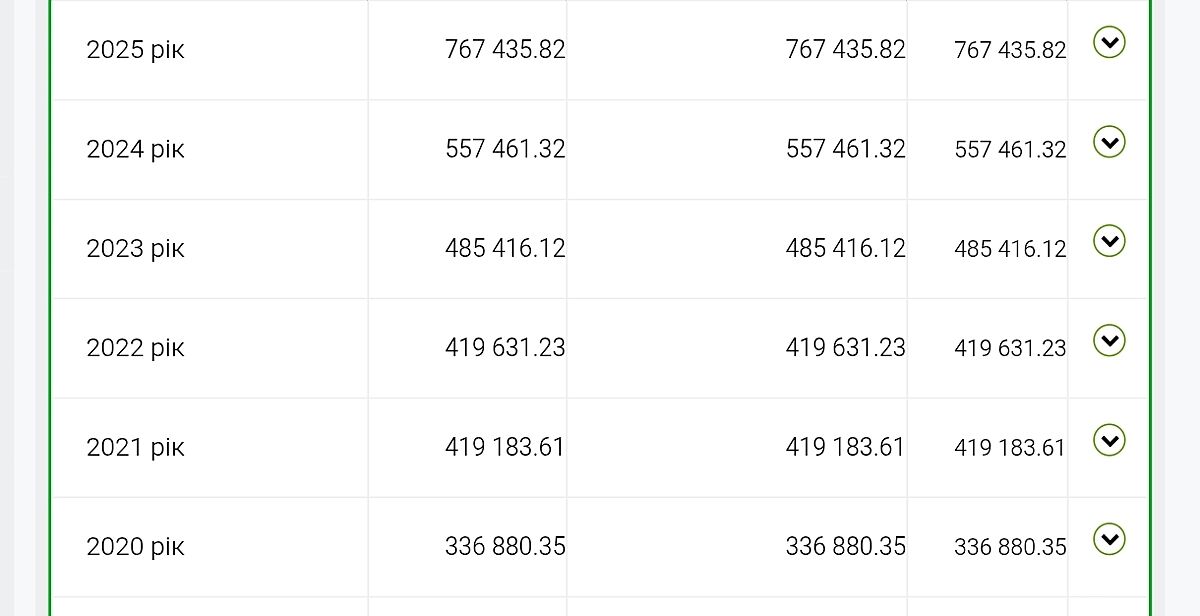Click 557 461.32 amount nearest the 2024 chevron
The width and height of the screenshot is (1200, 616).
pos(1010,150)
